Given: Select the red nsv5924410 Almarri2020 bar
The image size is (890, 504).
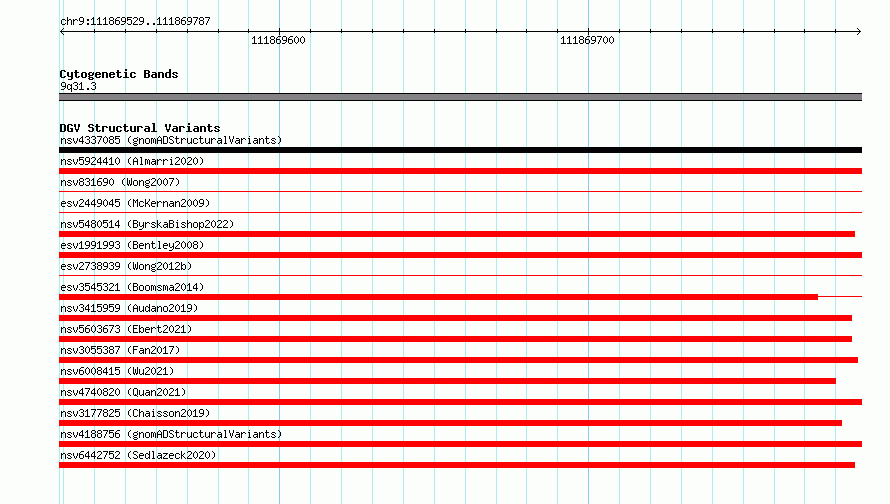Looking at the screenshot, I should click(460, 171).
